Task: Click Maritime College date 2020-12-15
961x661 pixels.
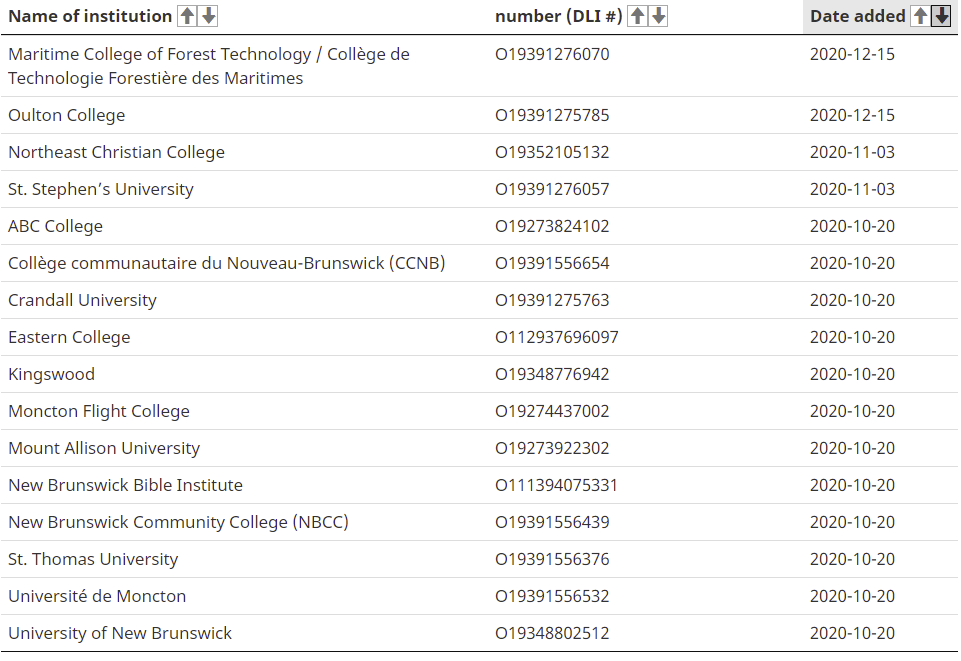Action: point(853,54)
